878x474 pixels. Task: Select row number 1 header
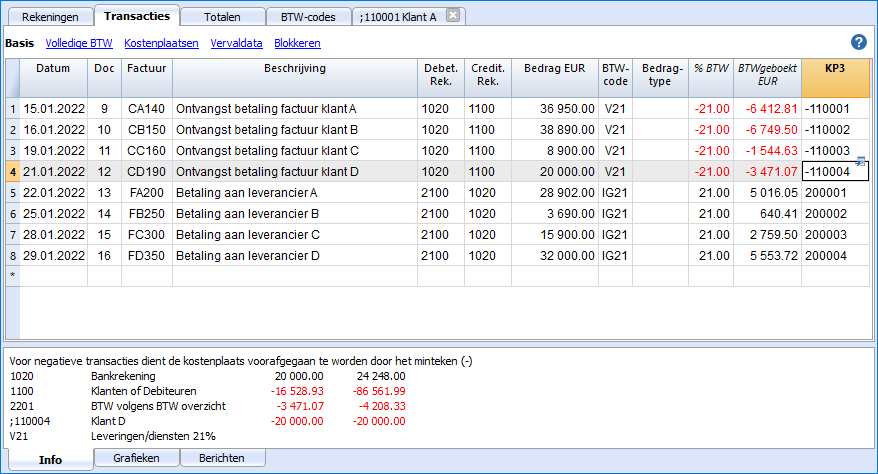pos(13,109)
